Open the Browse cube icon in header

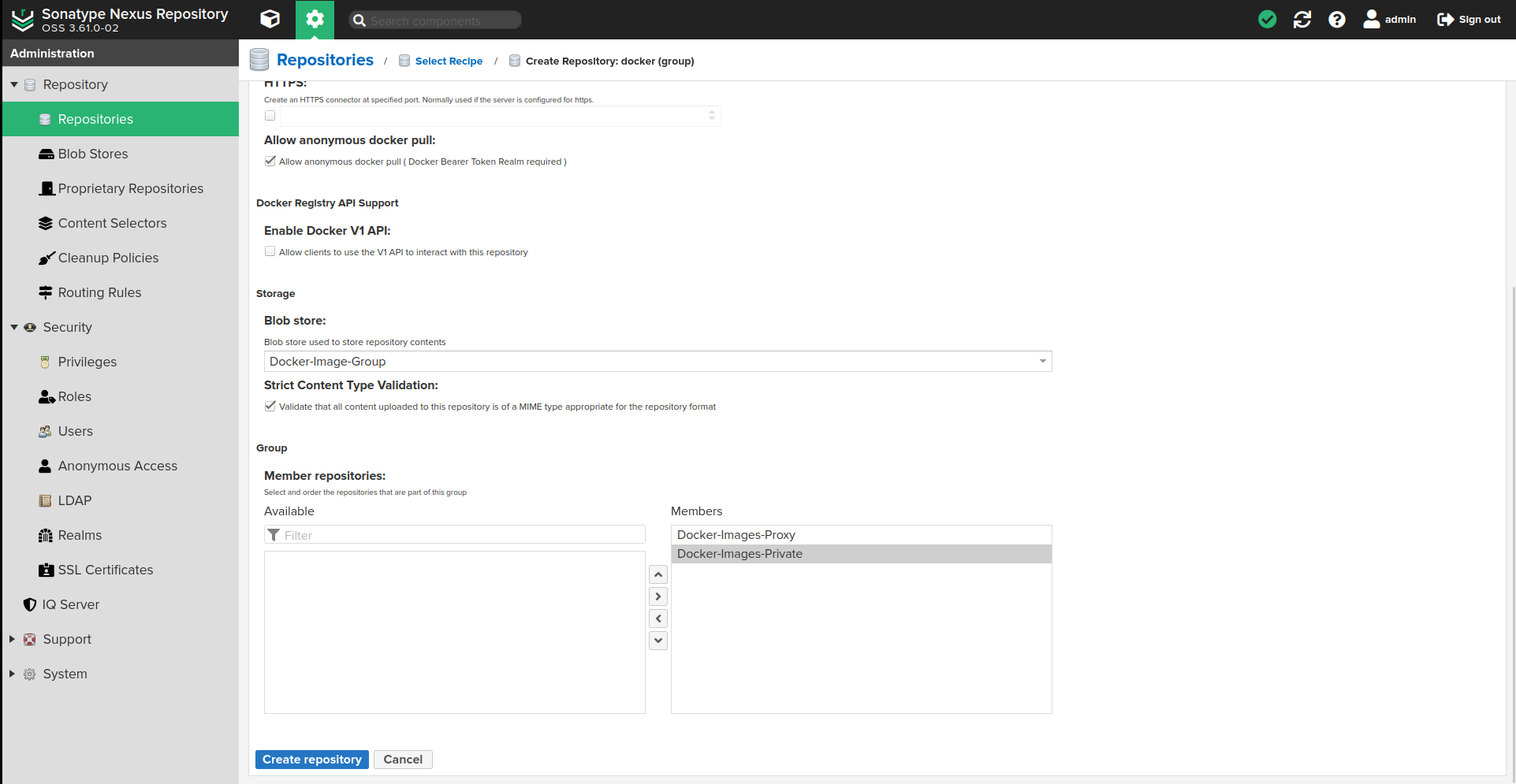pyautogui.click(x=270, y=19)
